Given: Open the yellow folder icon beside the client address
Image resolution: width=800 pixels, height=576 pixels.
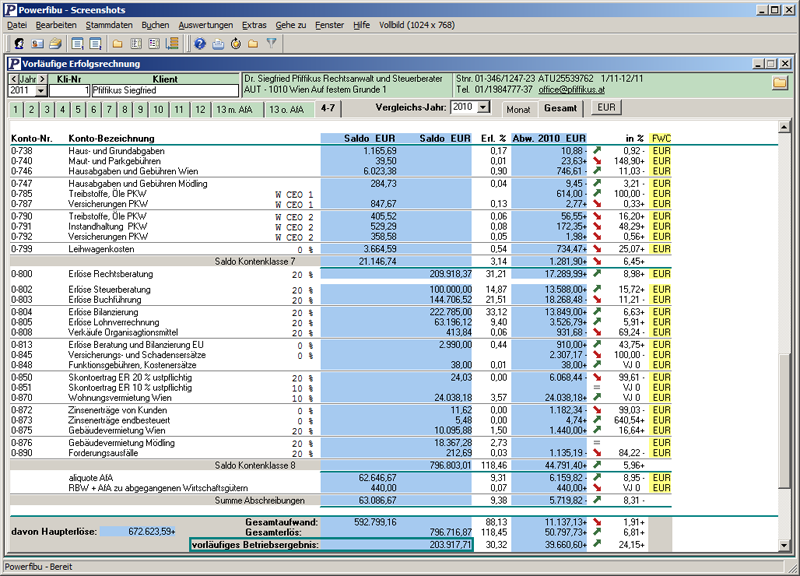Looking at the screenshot, I should (780, 83).
